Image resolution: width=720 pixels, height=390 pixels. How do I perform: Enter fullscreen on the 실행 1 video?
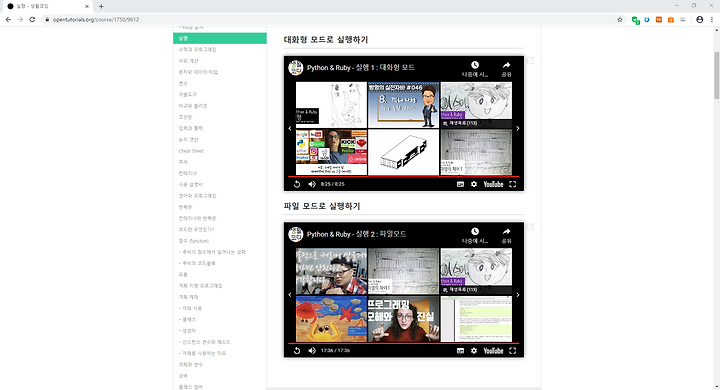[x=513, y=184]
